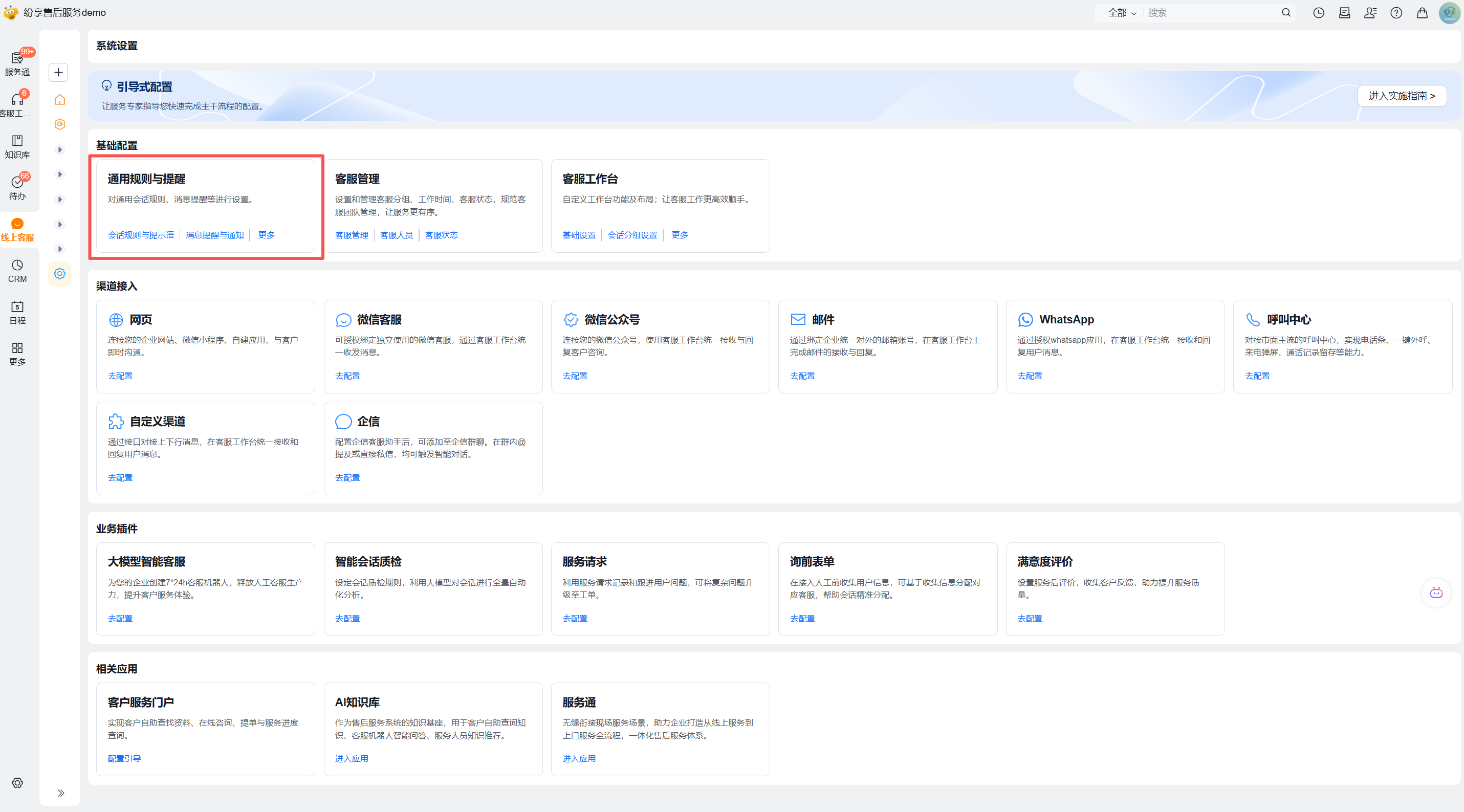Click the floating AI assistant robot icon

[1436, 592]
